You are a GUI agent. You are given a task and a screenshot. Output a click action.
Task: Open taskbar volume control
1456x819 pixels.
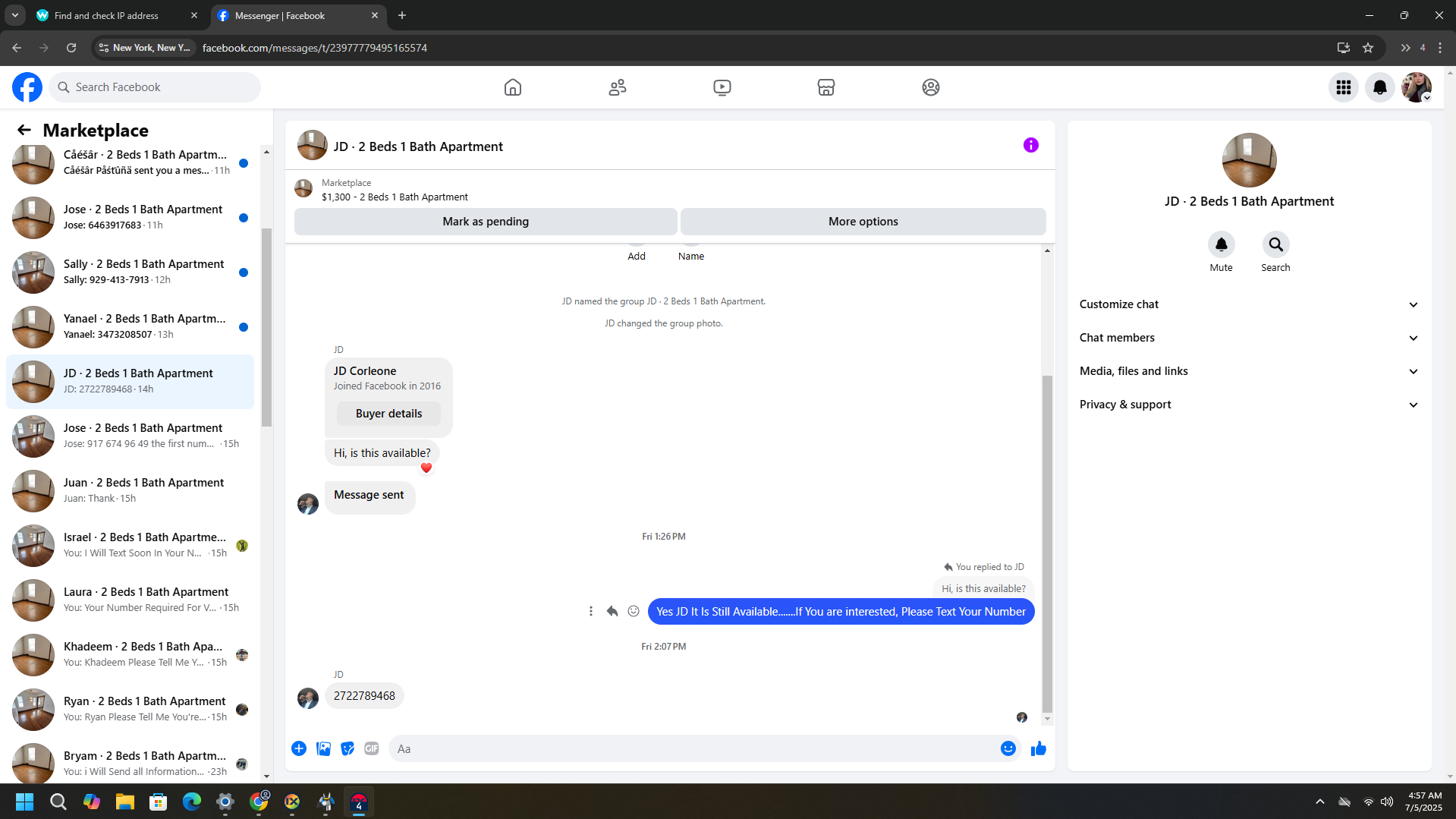(1387, 802)
